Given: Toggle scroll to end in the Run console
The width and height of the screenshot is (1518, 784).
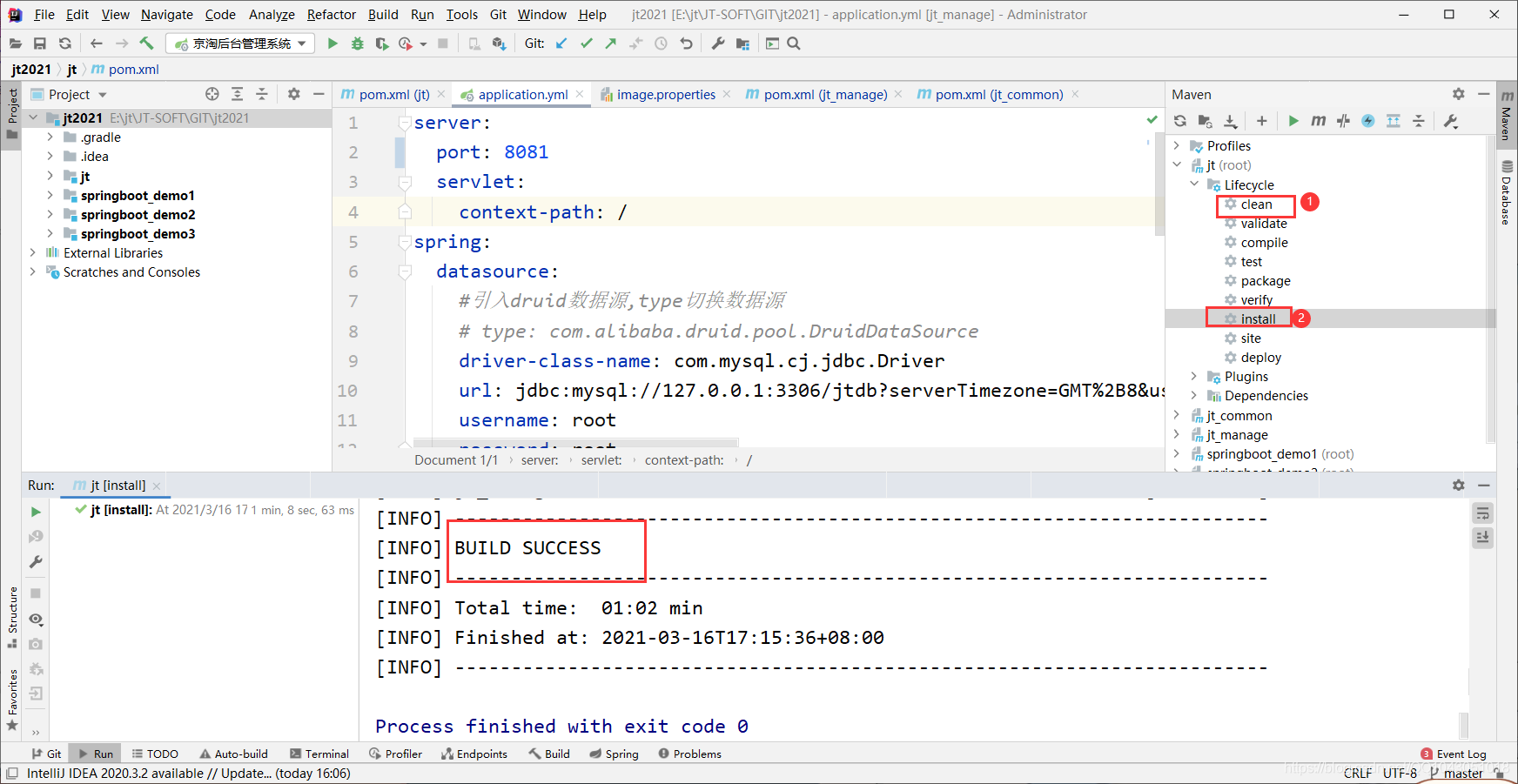Looking at the screenshot, I should tap(1483, 538).
